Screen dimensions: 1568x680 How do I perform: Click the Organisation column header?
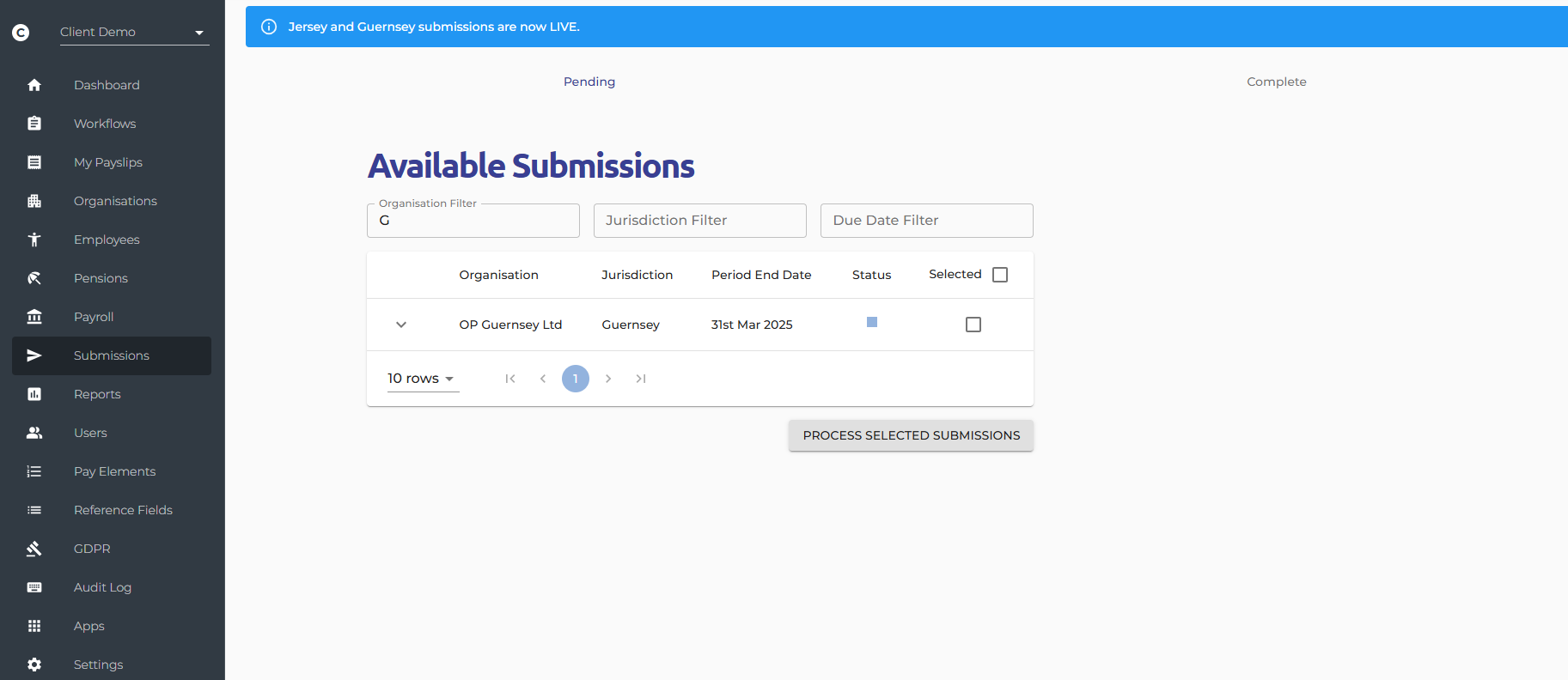(499, 275)
